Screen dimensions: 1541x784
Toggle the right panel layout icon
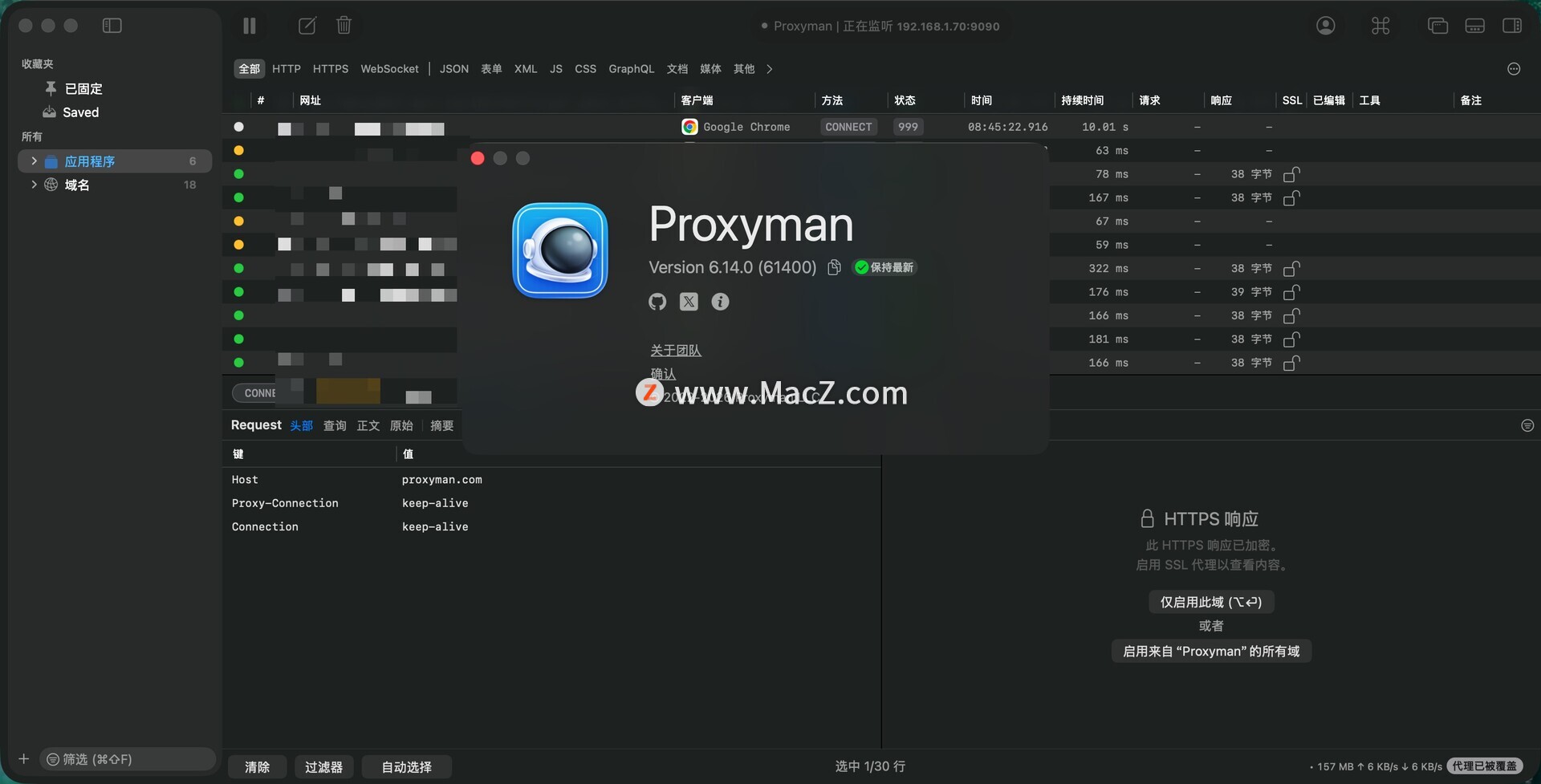point(1512,26)
